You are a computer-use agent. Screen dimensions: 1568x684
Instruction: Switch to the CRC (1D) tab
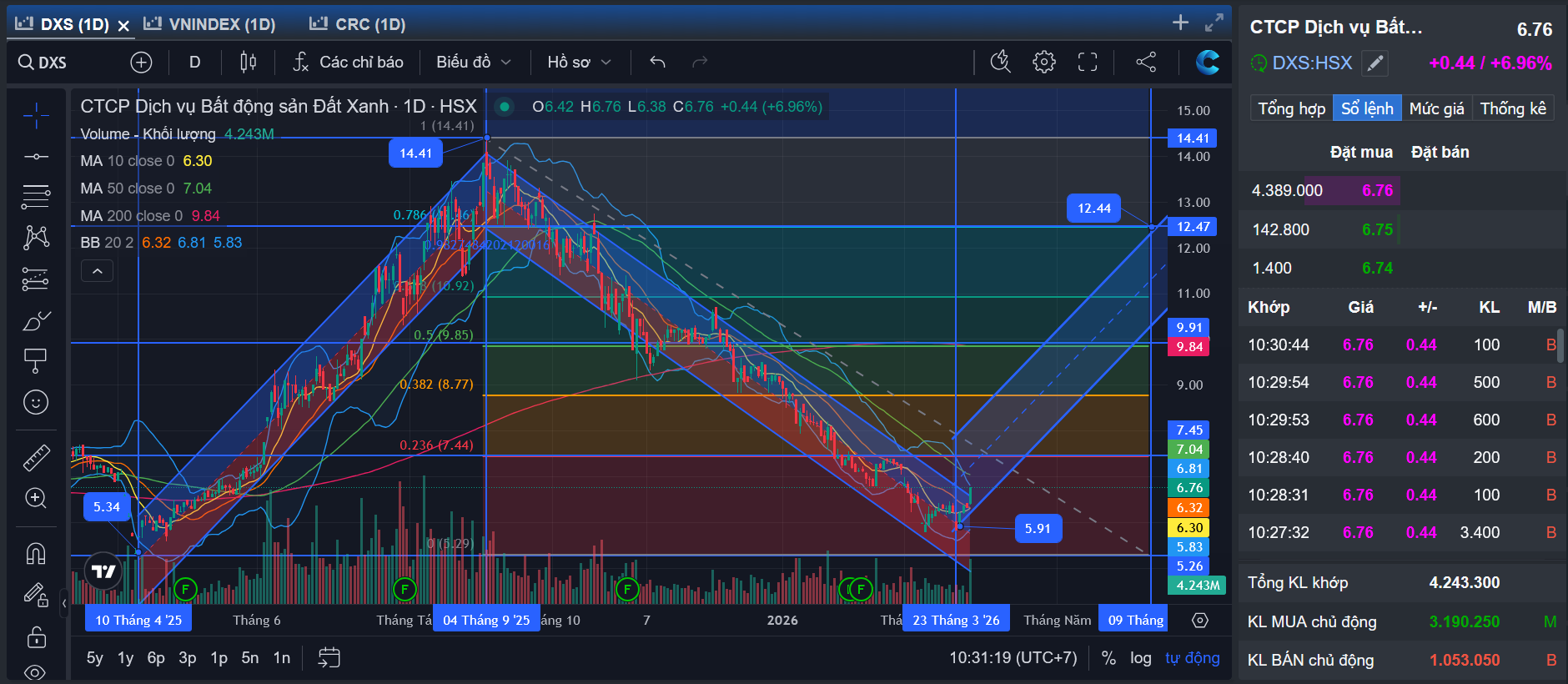tap(358, 24)
